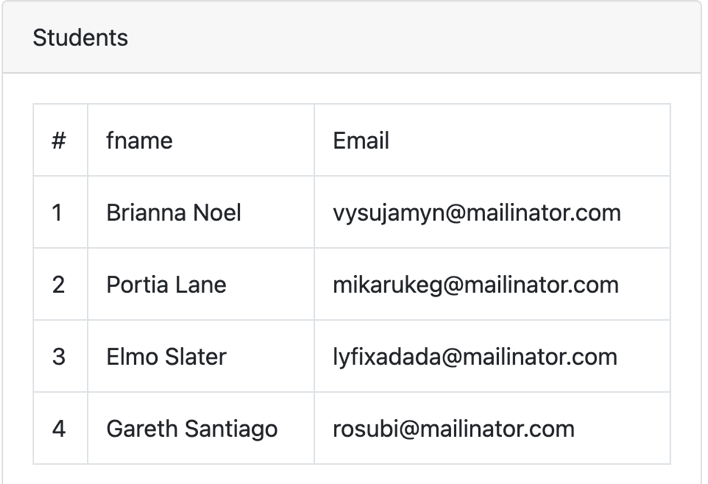Click mikarukeg@mailinator.com email
Image resolution: width=708 pixels, height=484 pixels.
tap(476, 285)
